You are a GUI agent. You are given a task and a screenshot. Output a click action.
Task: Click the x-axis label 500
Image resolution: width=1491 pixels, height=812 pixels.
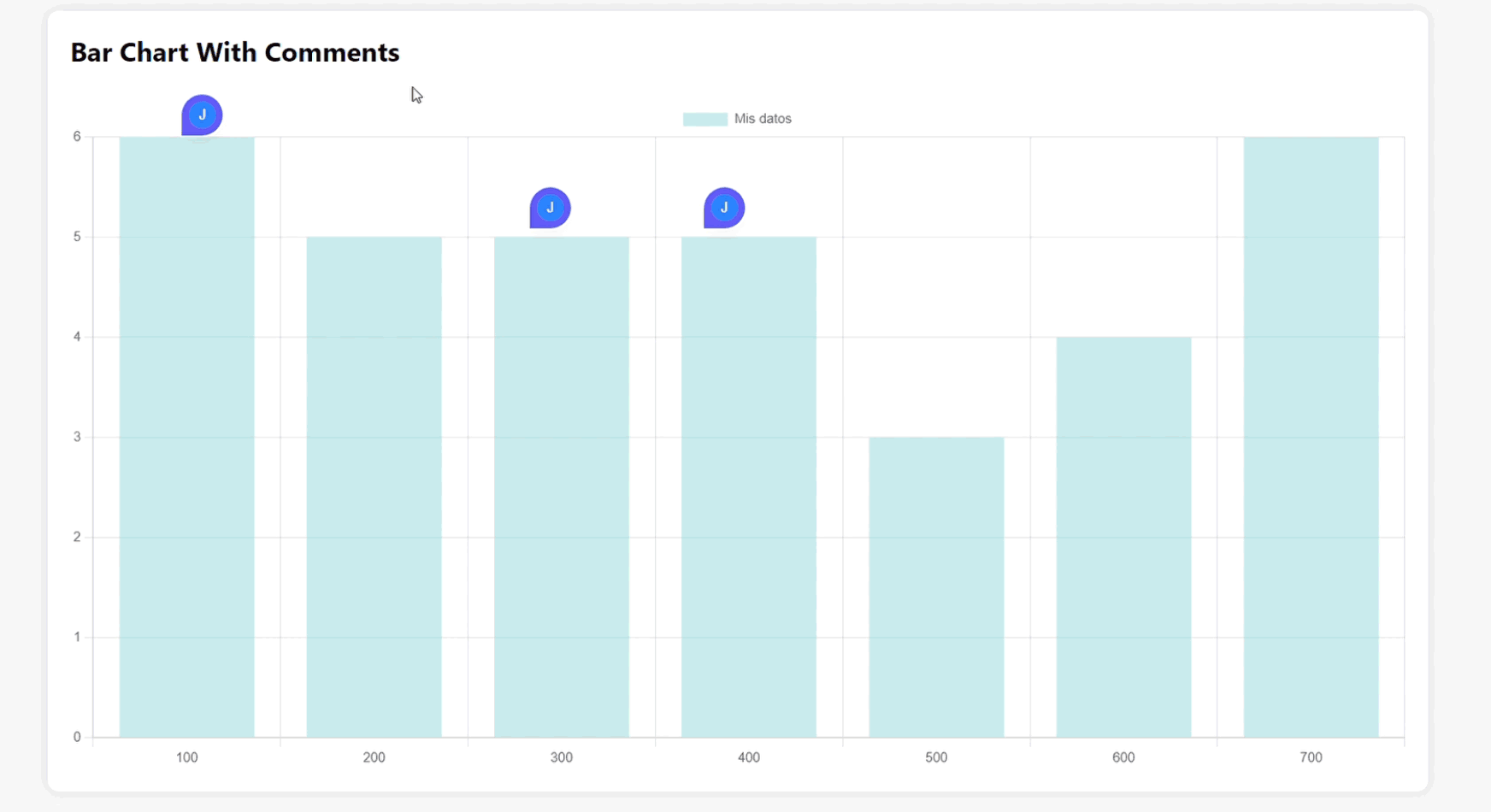pos(936,757)
